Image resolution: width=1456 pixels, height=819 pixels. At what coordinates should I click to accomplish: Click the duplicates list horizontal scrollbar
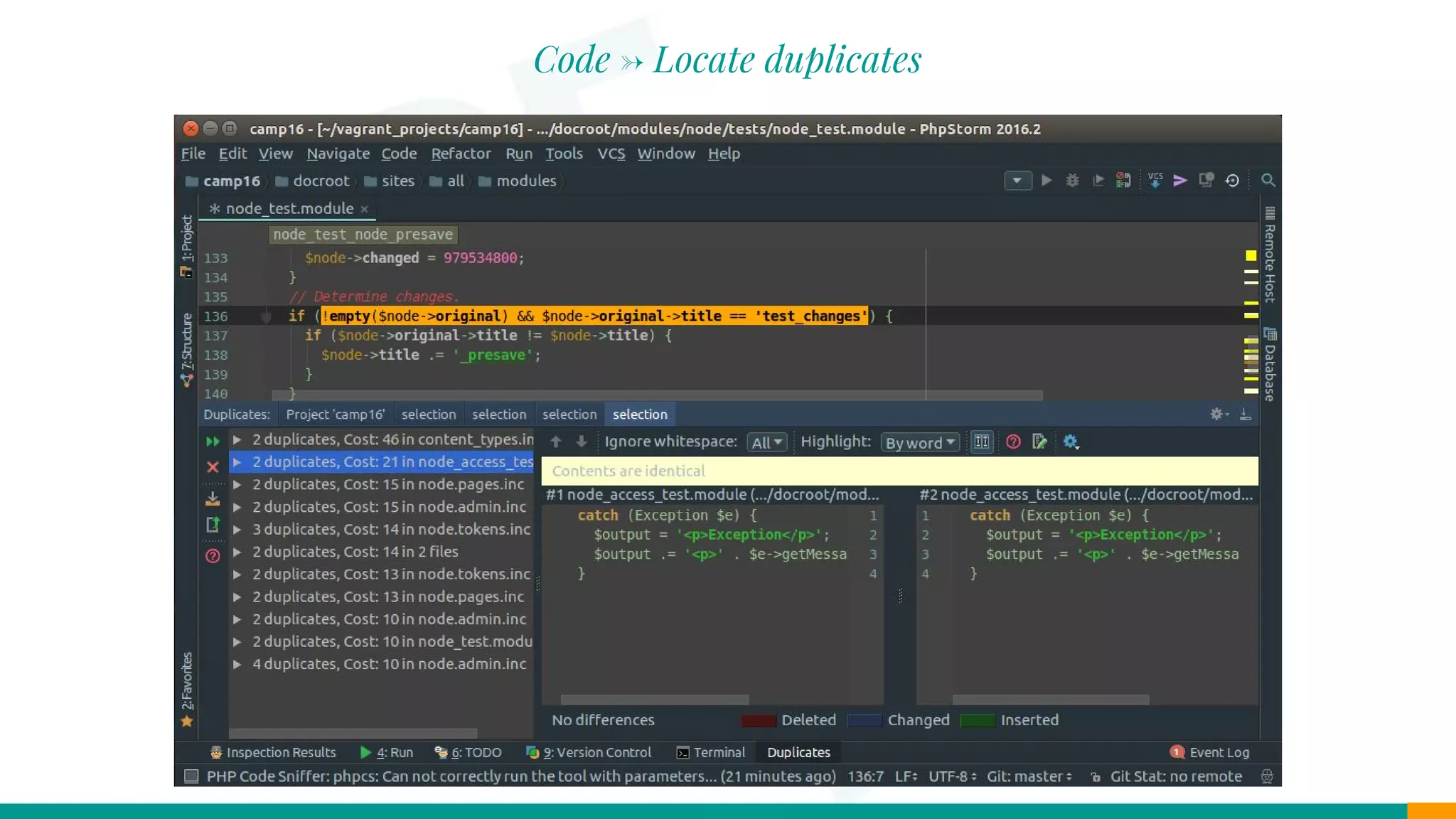pyautogui.click(x=353, y=733)
